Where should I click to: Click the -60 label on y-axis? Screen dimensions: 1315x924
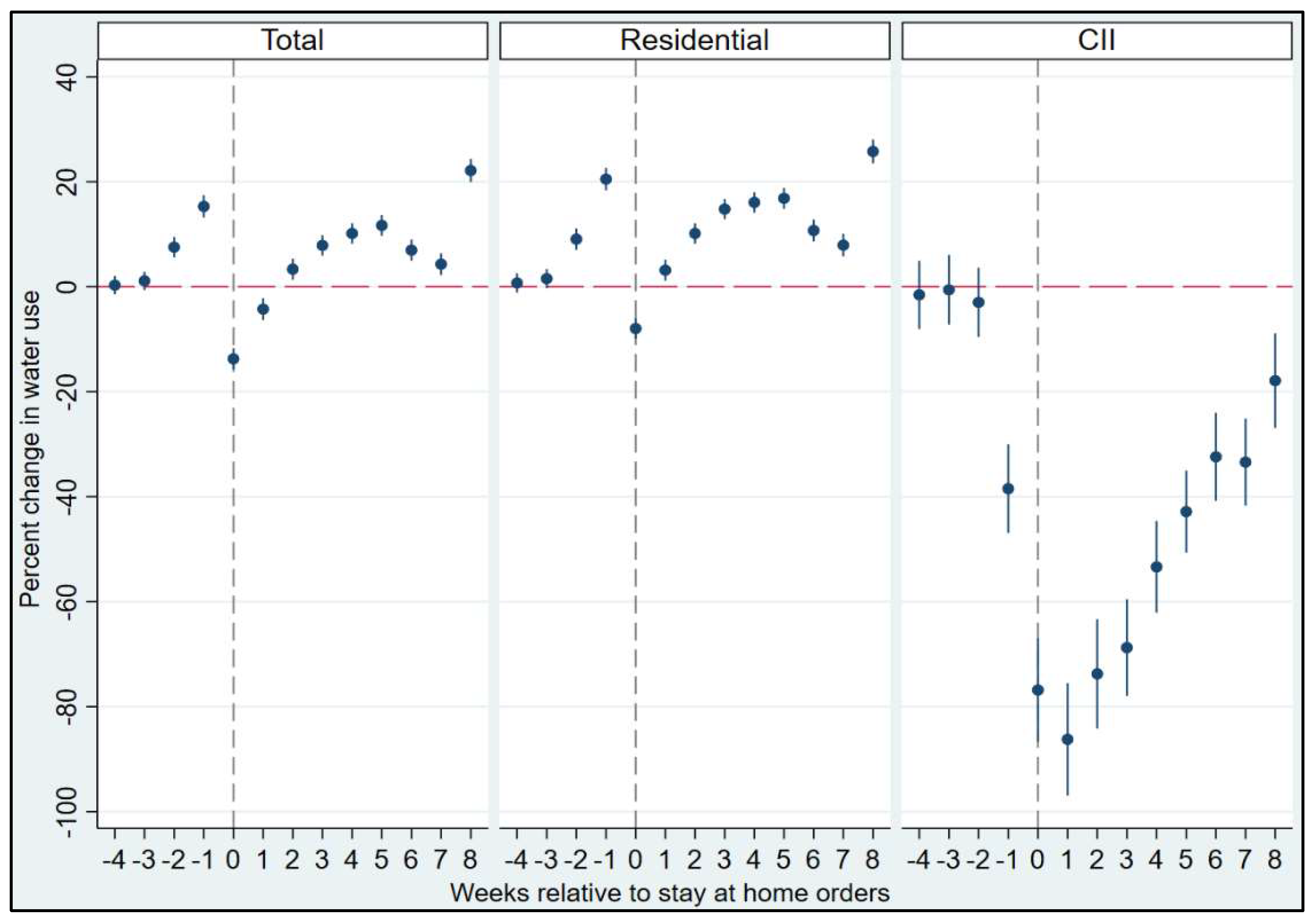(x=68, y=601)
